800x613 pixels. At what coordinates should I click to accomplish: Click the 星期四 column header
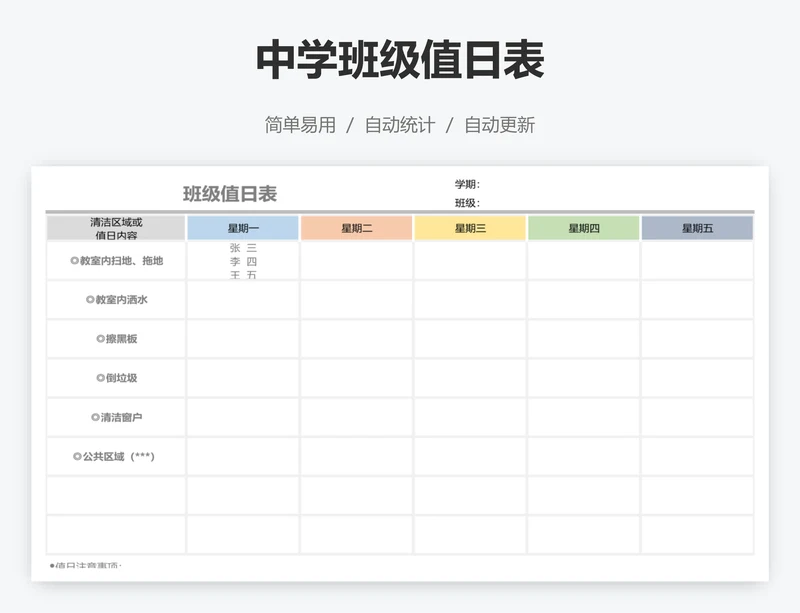[x=584, y=228]
